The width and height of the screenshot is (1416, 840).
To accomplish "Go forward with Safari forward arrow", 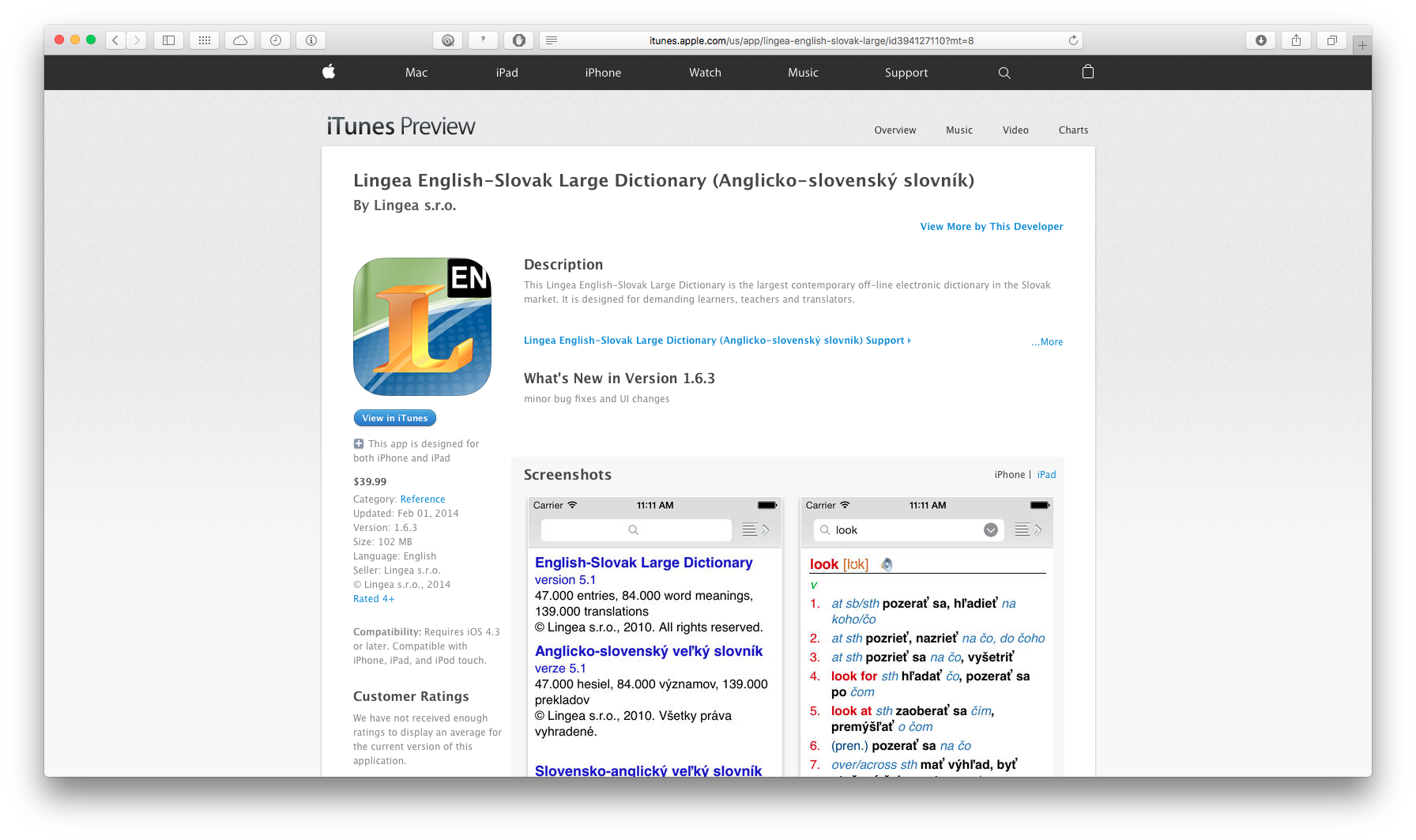I will 137,40.
